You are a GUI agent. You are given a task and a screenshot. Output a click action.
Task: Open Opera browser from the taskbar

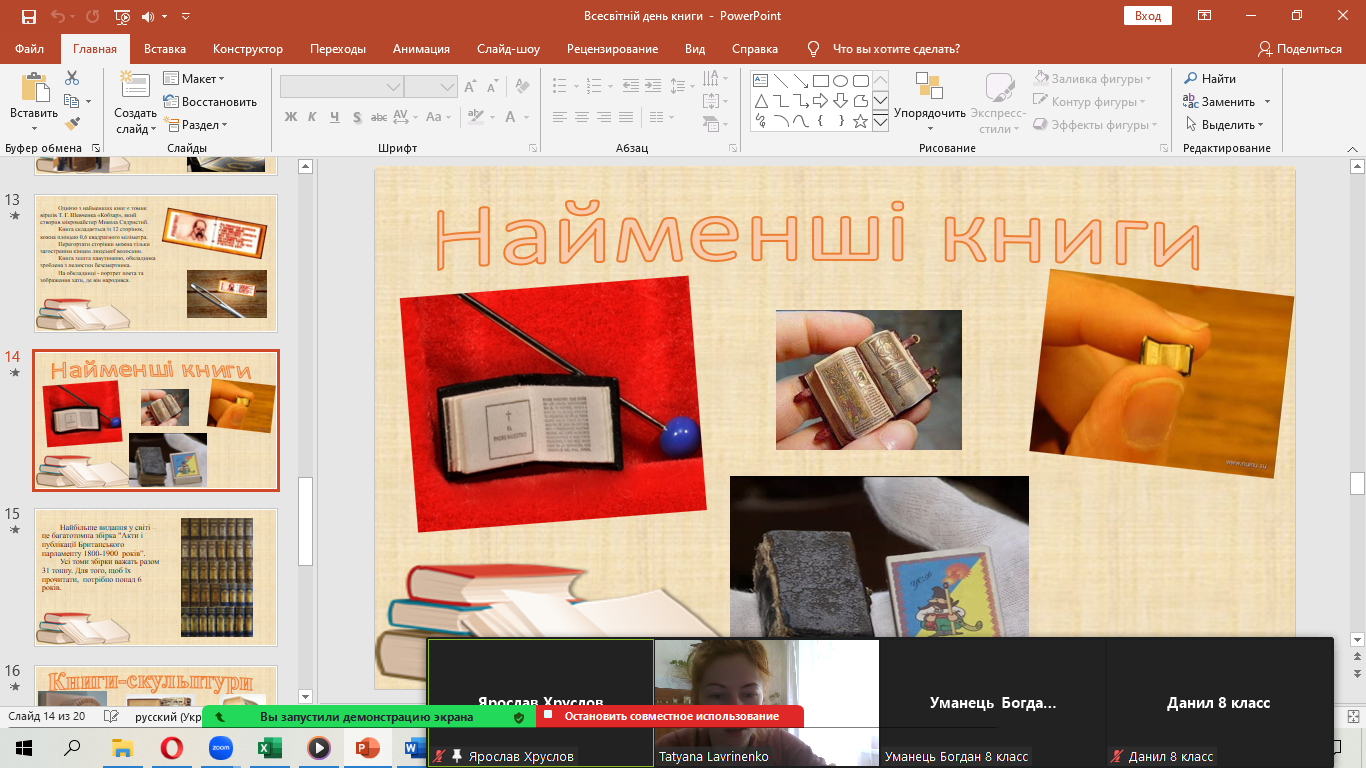click(172, 747)
